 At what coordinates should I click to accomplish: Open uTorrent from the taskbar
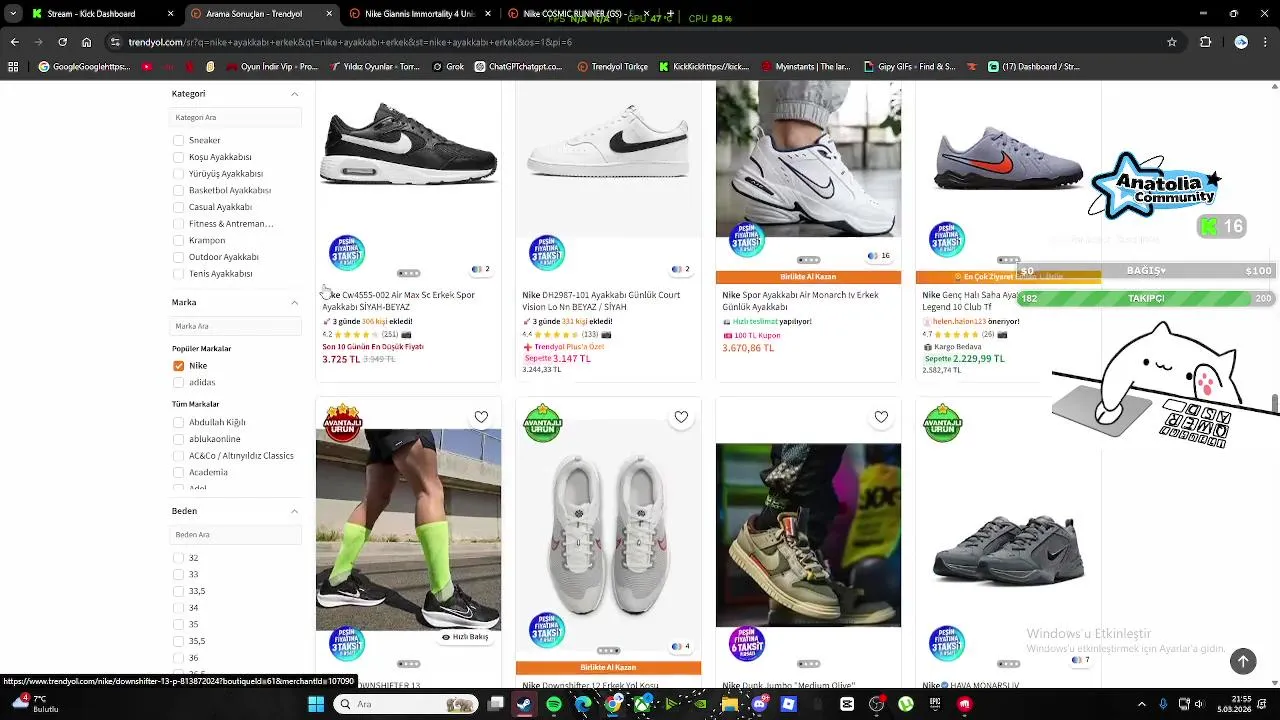tap(906, 704)
